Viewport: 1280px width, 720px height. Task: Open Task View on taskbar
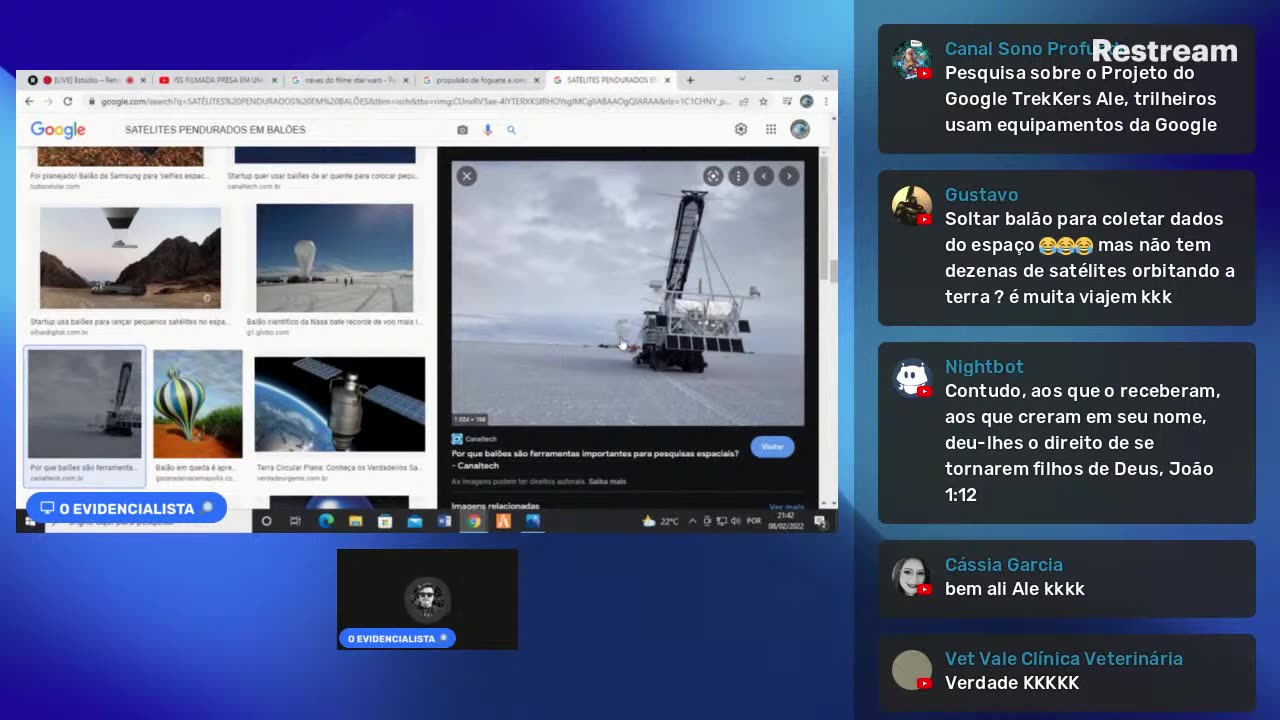(295, 521)
